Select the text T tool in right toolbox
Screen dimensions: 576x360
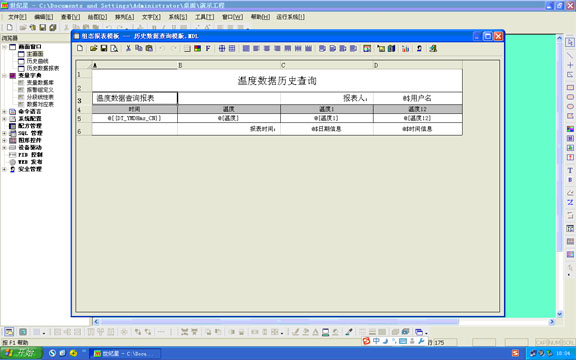coord(570,170)
